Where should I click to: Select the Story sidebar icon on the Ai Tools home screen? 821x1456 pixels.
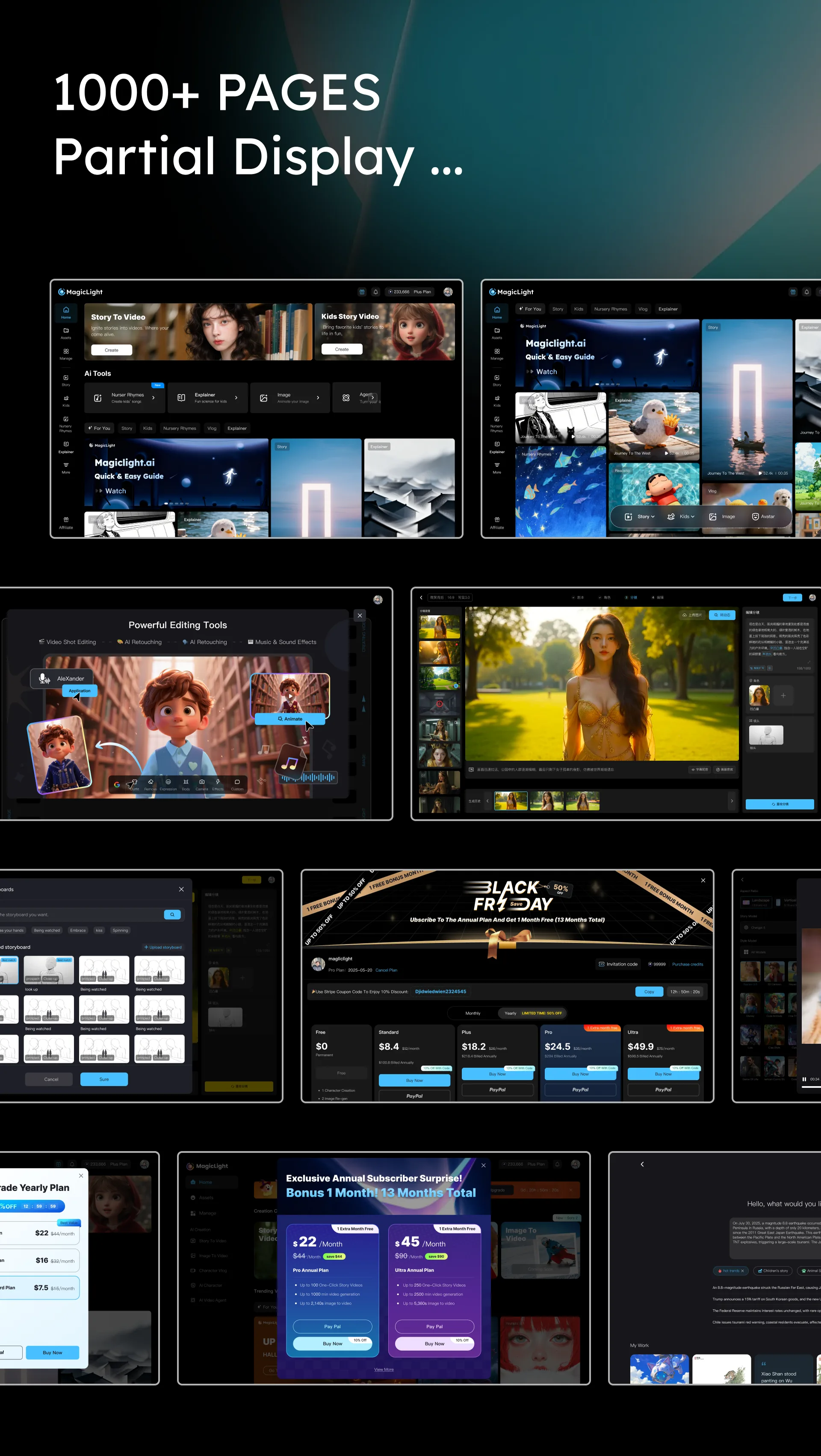(x=66, y=380)
